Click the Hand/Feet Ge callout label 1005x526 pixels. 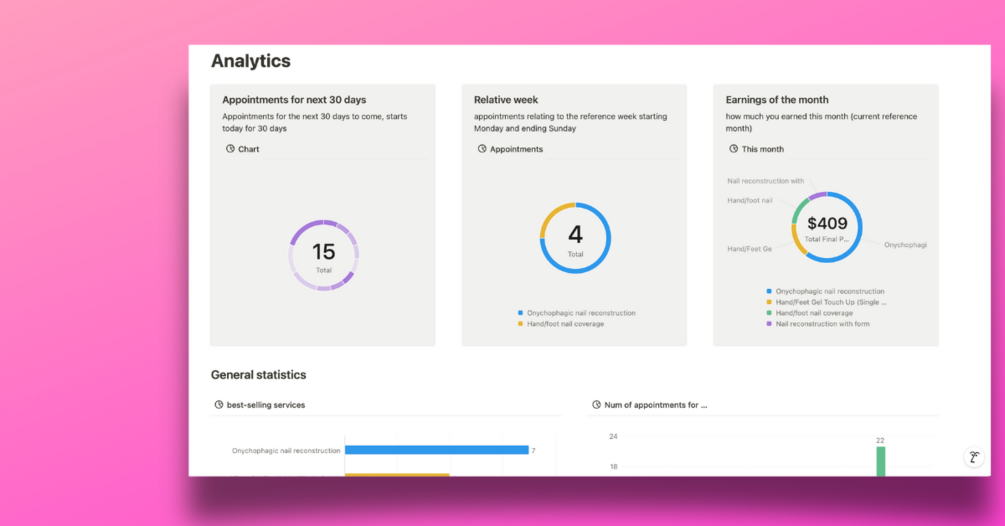click(749, 249)
